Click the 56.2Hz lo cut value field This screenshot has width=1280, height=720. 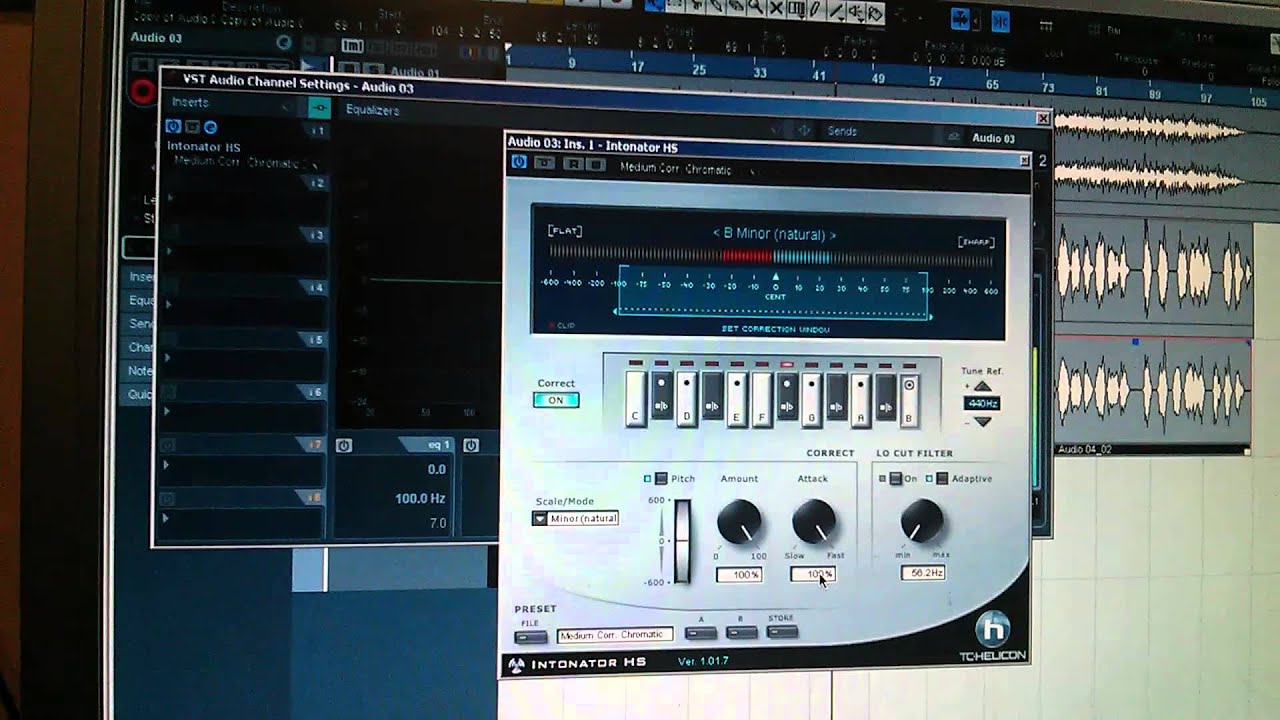[x=923, y=573]
